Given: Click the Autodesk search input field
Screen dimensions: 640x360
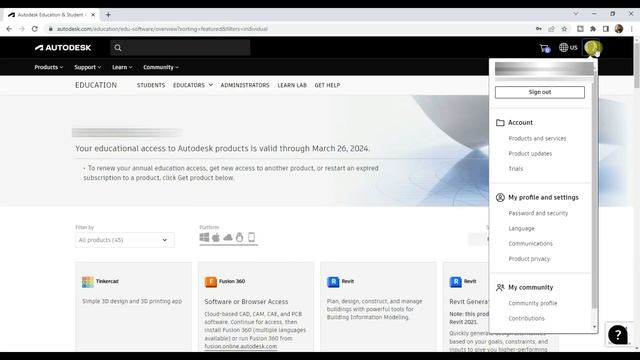Looking at the screenshot, I should [180, 48].
